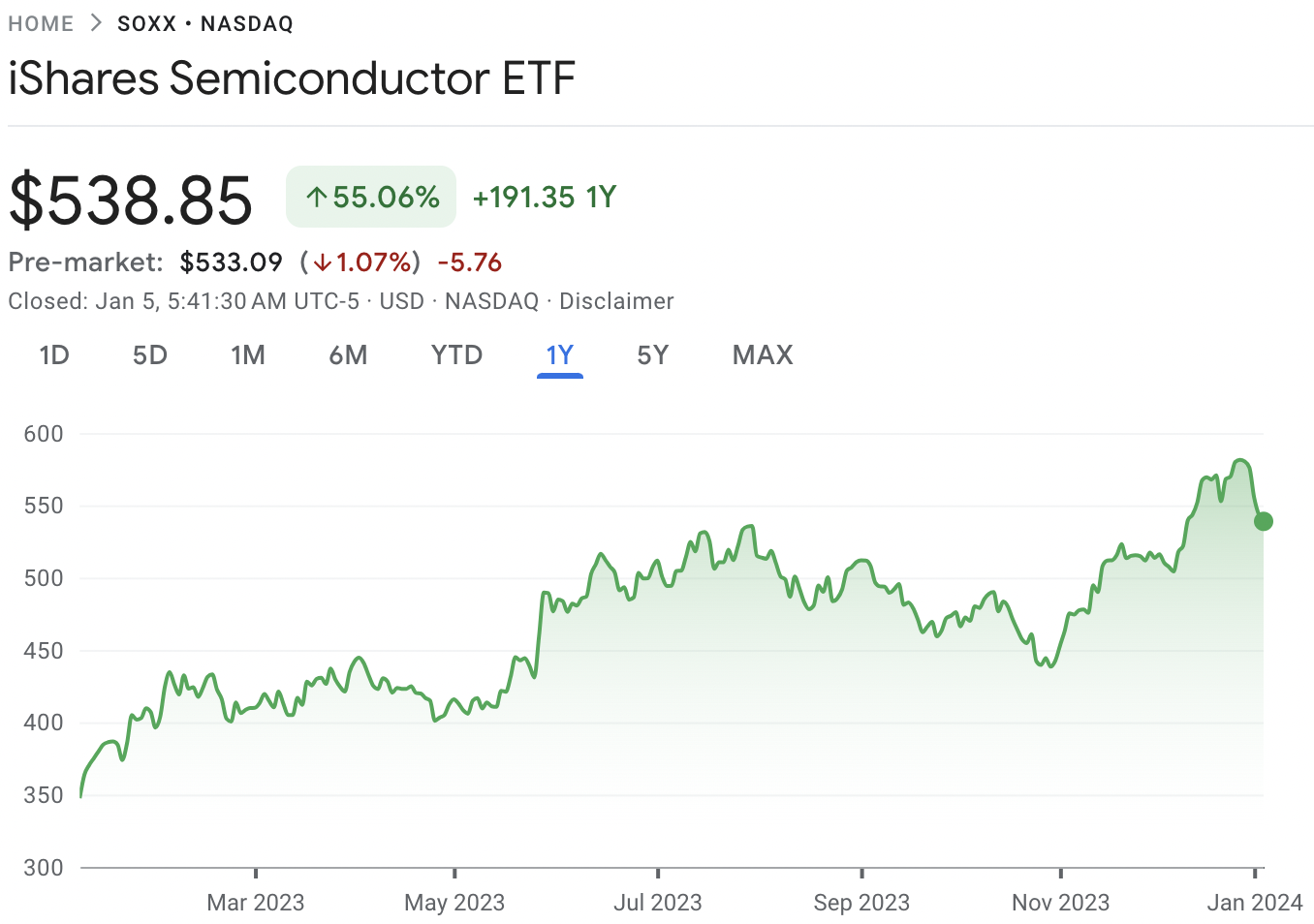Switch to the 6M time range
The image size is (1314, 924).
pyautogui.click(x=348, y=355)
